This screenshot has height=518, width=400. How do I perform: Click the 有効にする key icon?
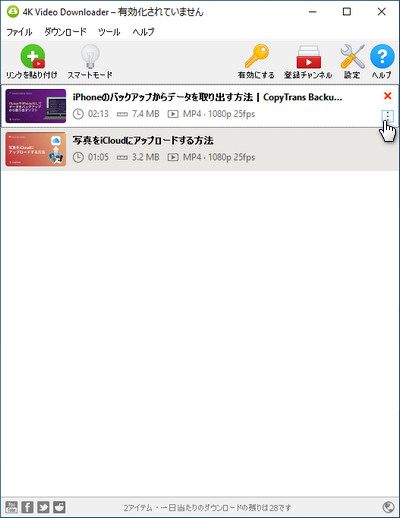pyautogui.click(x=257, y=56)
